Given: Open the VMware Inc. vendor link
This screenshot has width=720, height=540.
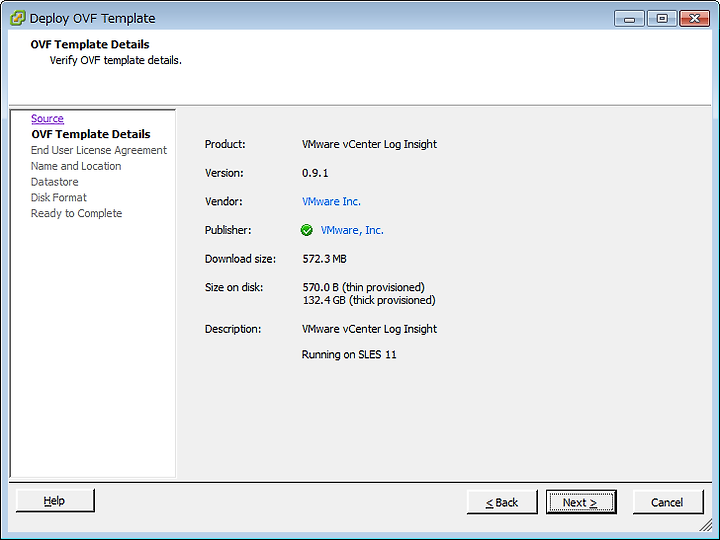Looking at the screenshot, I should coord(331,202).
